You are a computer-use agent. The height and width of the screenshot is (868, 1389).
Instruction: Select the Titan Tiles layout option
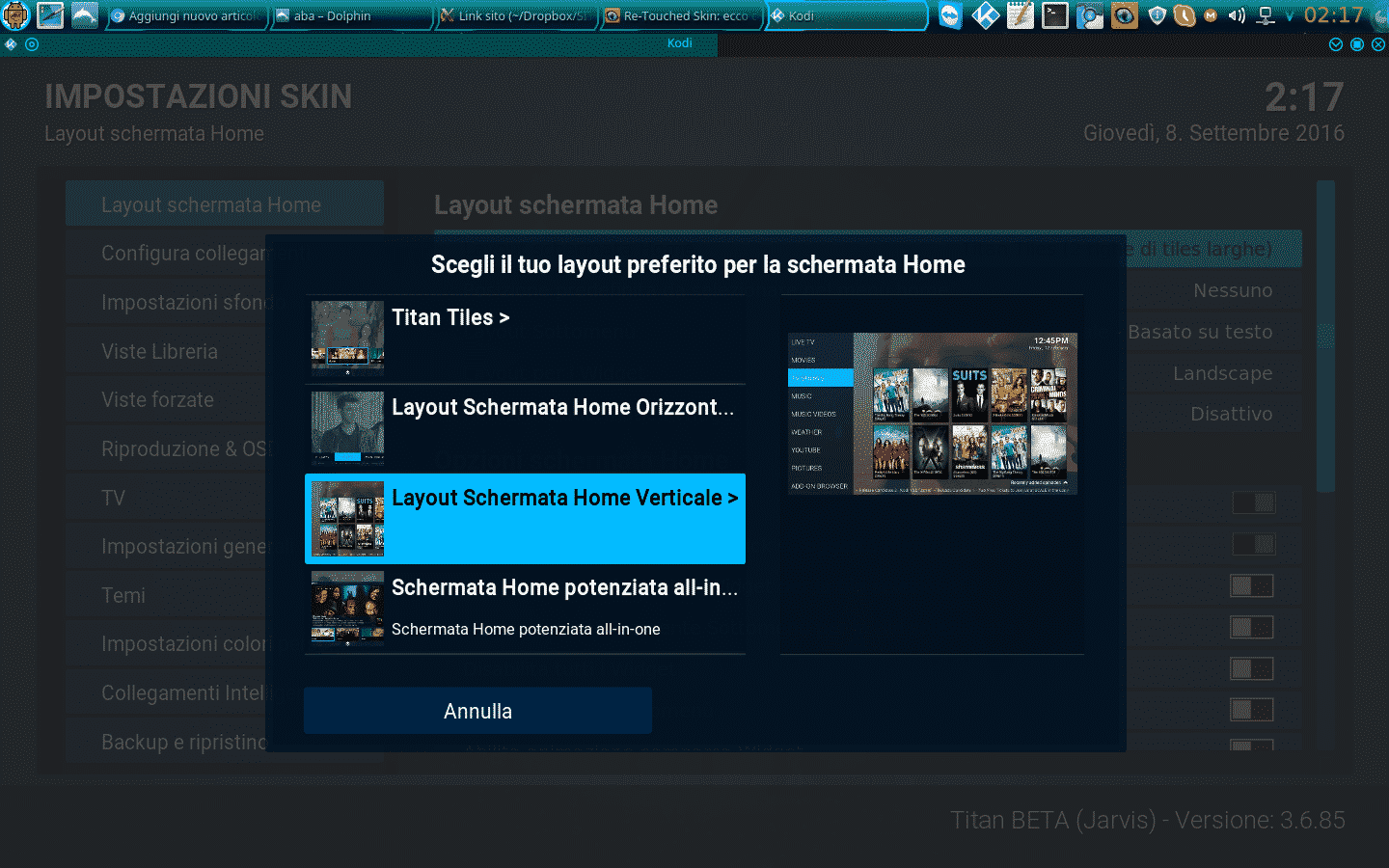click(x=525, y=339)
